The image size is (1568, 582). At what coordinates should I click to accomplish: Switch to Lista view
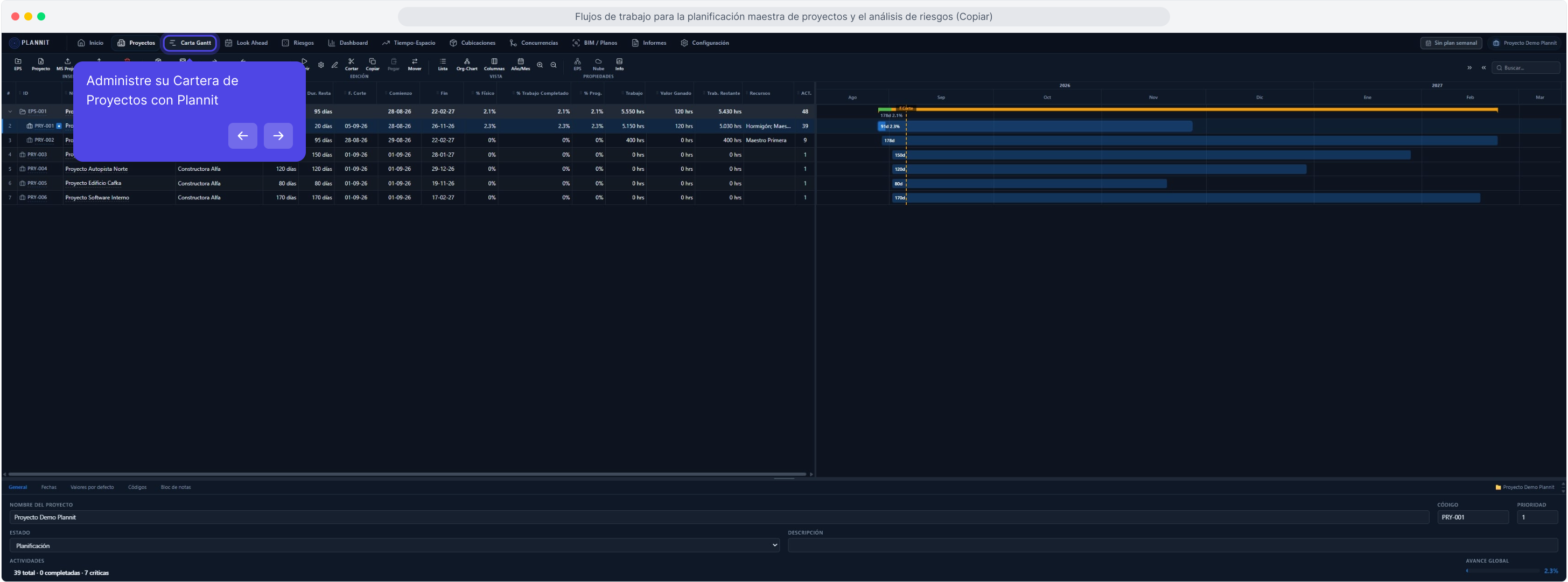pos(443,64)
